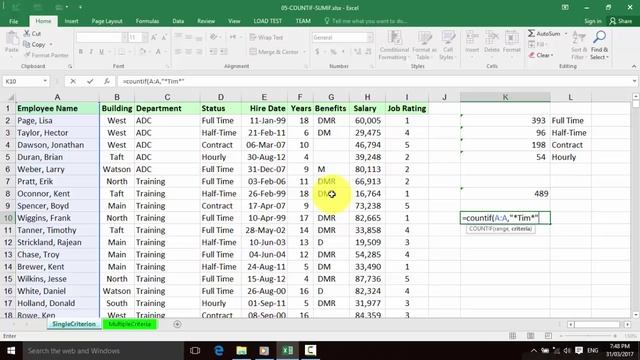
Task: Click Select All corner triangle
Action: pyautogui.click(x=11, y=97)
